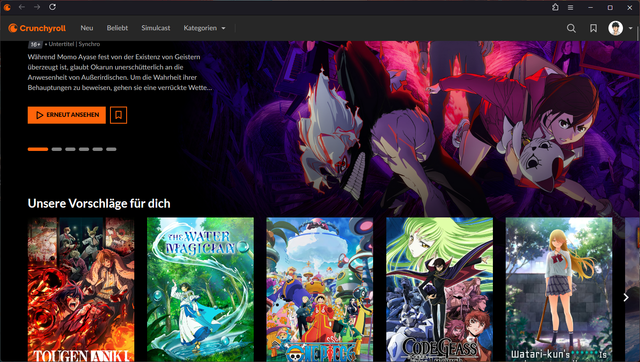Click the Crunchyroll app icon in the title bar
The height and width of the screenshot is (362, 640).
point(7,7)
